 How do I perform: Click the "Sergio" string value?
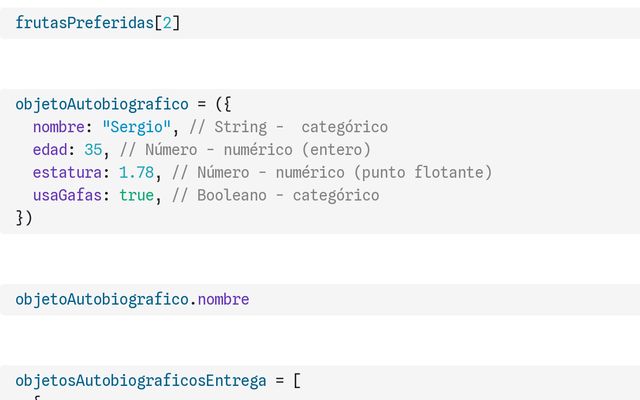pos(137,127)
